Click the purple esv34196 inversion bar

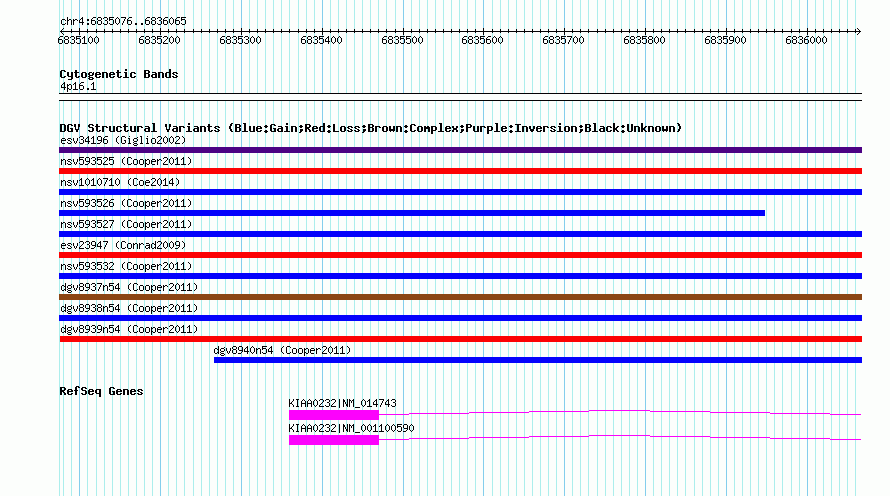[460, 150]
